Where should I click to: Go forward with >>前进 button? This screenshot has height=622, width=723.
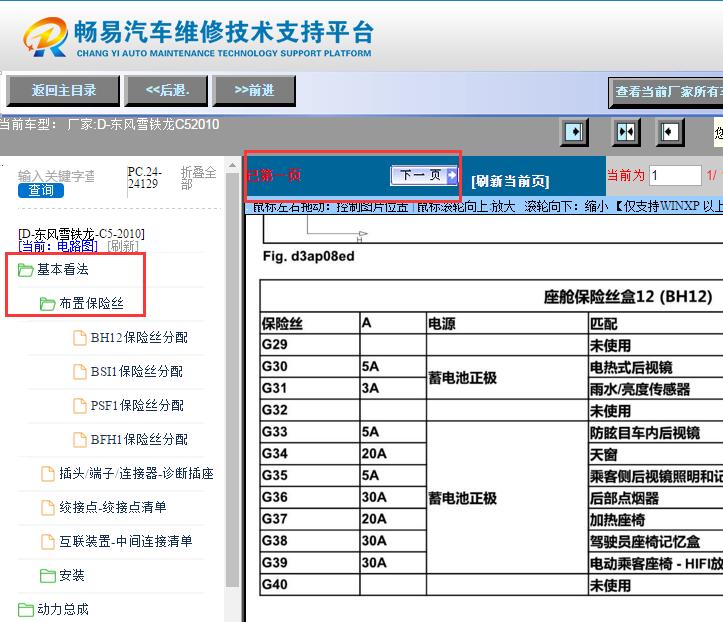click(254, 91)
